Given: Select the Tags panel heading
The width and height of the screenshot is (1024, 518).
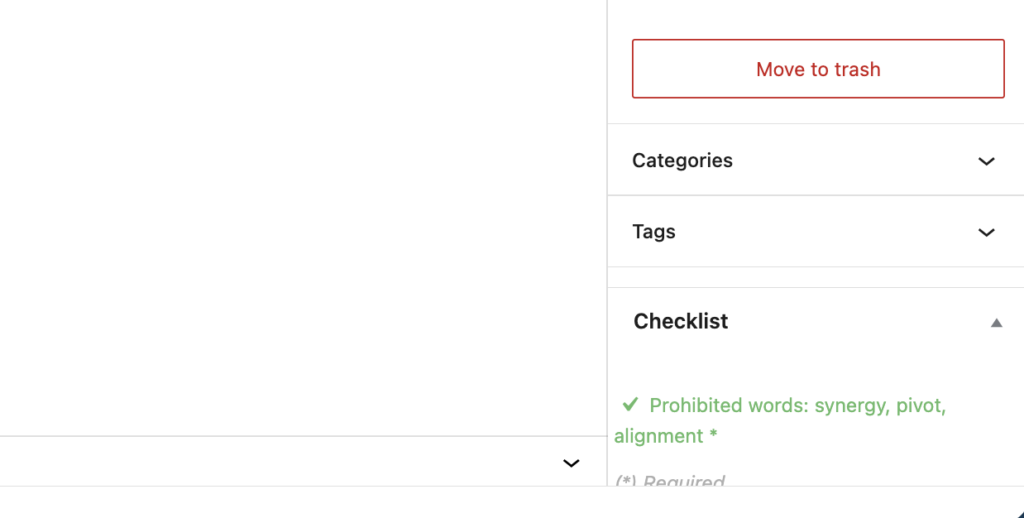Looking at the screenshot, I should pyautogui.click(x=654, y=232).
